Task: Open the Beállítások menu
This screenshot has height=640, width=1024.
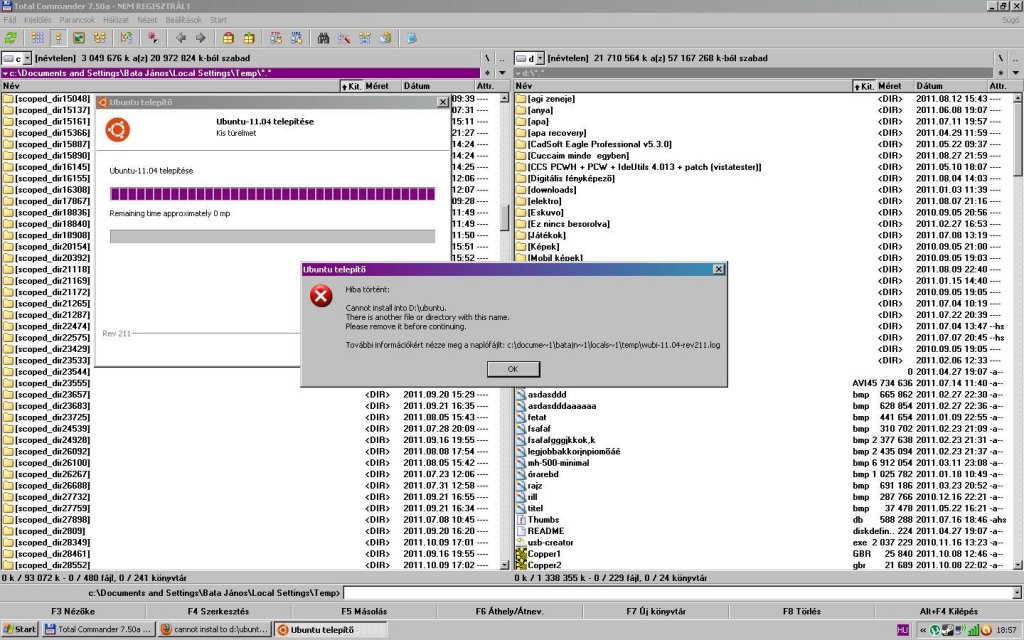Action: [184, 20]
